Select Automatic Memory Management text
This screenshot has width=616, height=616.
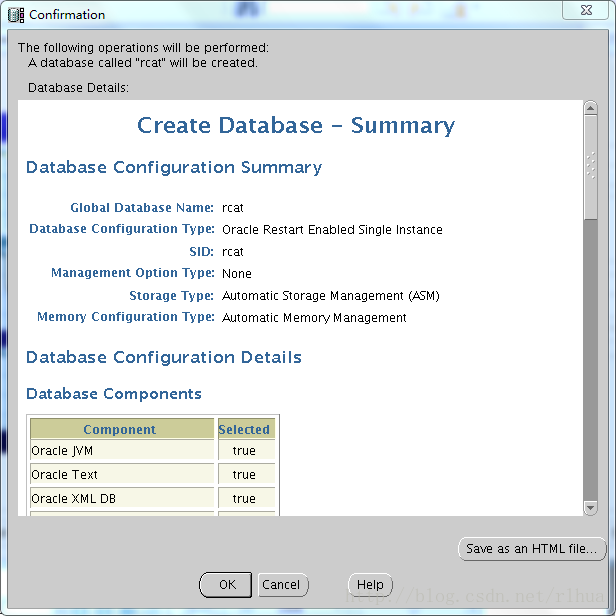tap(314, 317)
